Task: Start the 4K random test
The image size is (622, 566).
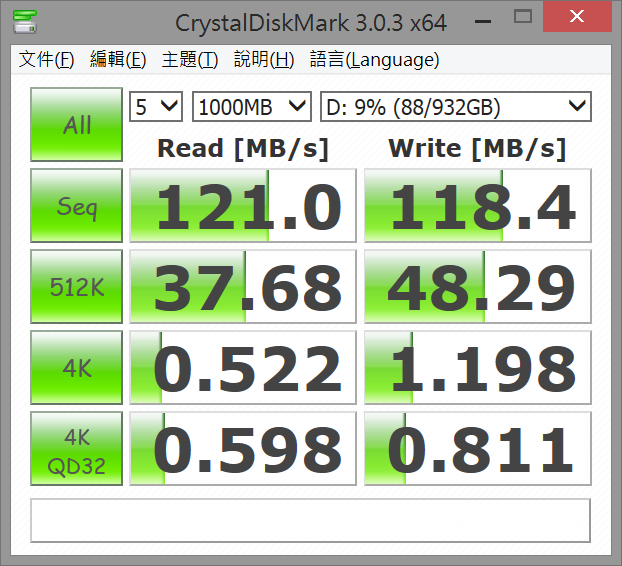Action: tap(77, 367)
